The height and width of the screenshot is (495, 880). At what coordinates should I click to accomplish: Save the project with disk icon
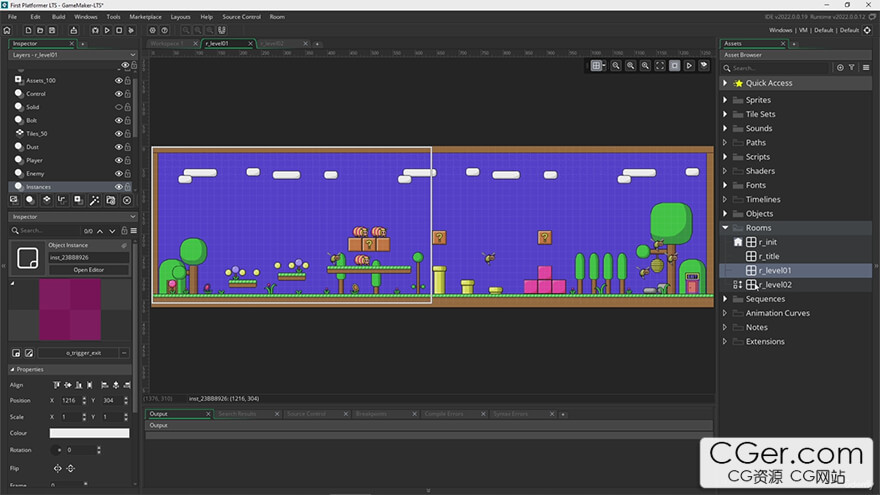coord(52,30)
